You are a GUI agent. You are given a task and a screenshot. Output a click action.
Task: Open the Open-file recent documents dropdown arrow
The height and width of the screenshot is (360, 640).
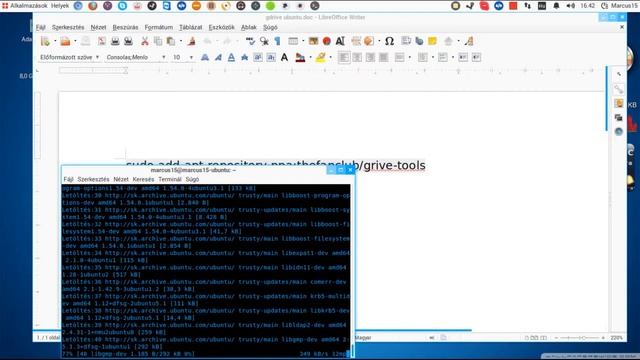click(75, 41)
